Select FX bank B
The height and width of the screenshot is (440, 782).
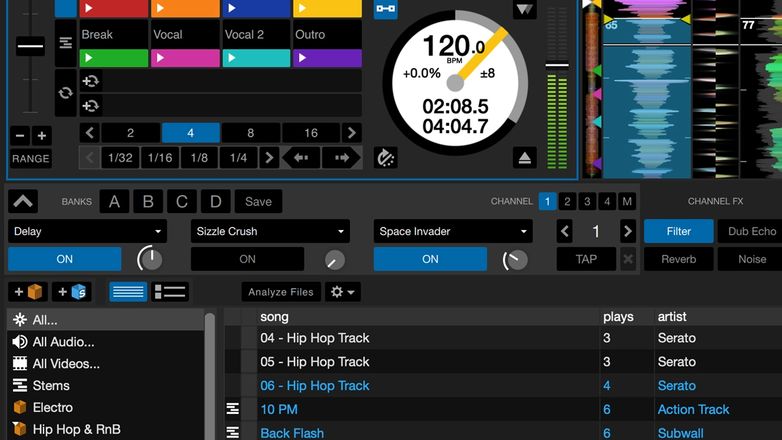pyautogui.click(x=148, y=202)
